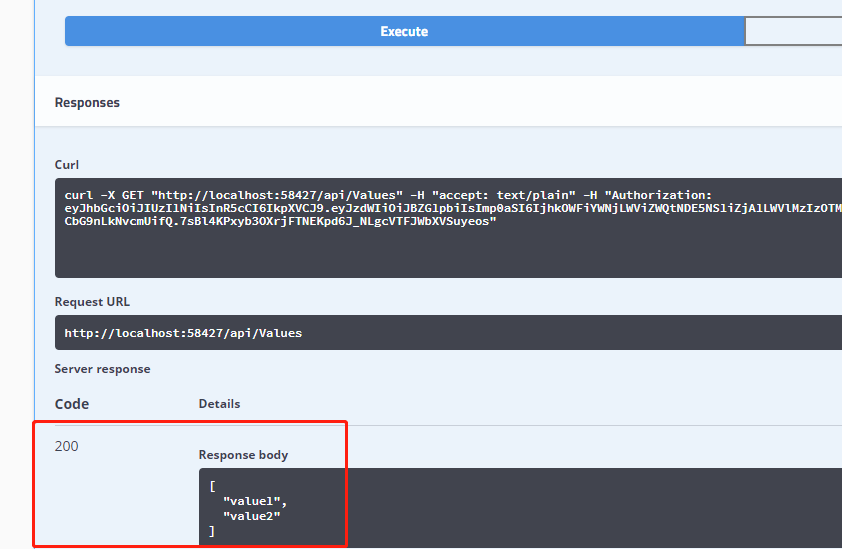Click the blue Execute button
Viewport: 842px width, 549px height.
(404, 32)
